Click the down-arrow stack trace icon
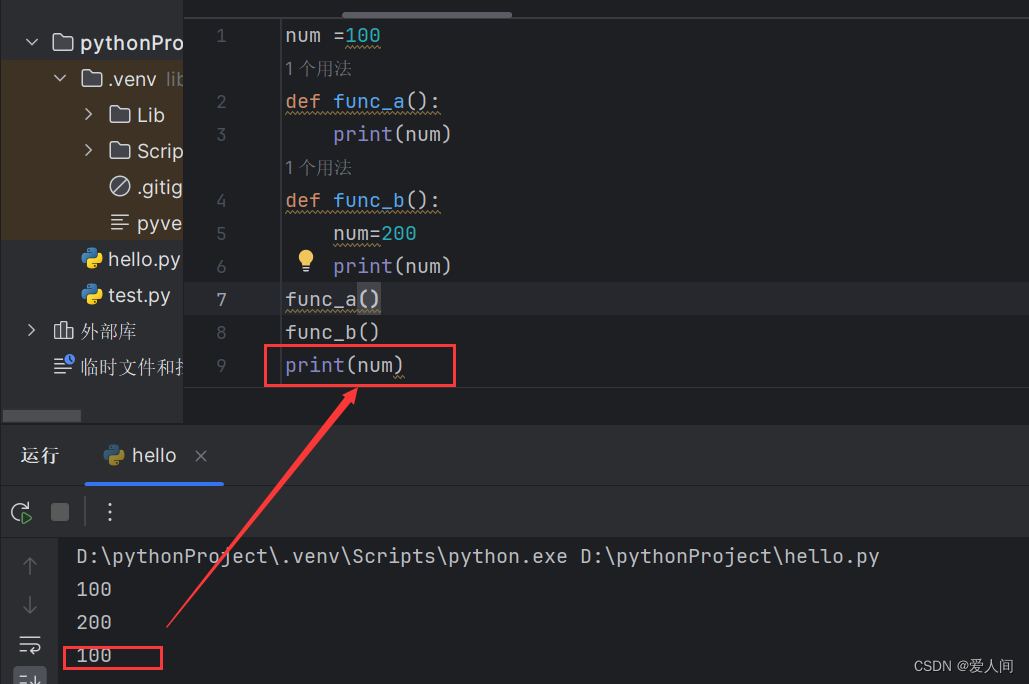Image resolution: width=1029 pixels, height=684 pixels. [x=30, y=605]
